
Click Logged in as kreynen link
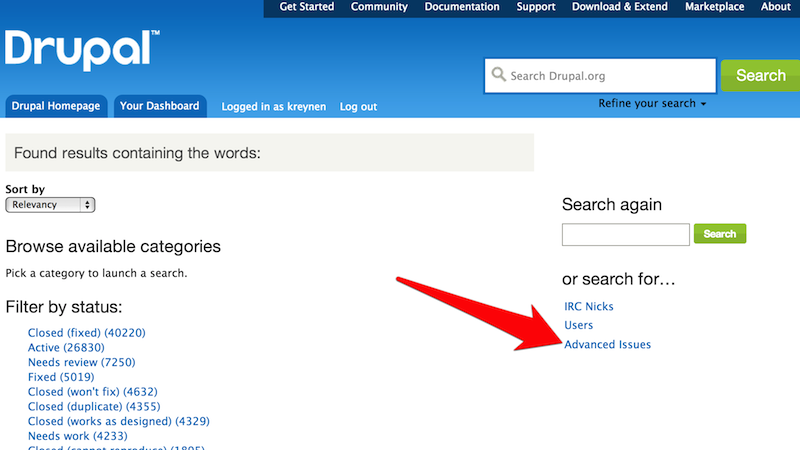pos(273,107)
